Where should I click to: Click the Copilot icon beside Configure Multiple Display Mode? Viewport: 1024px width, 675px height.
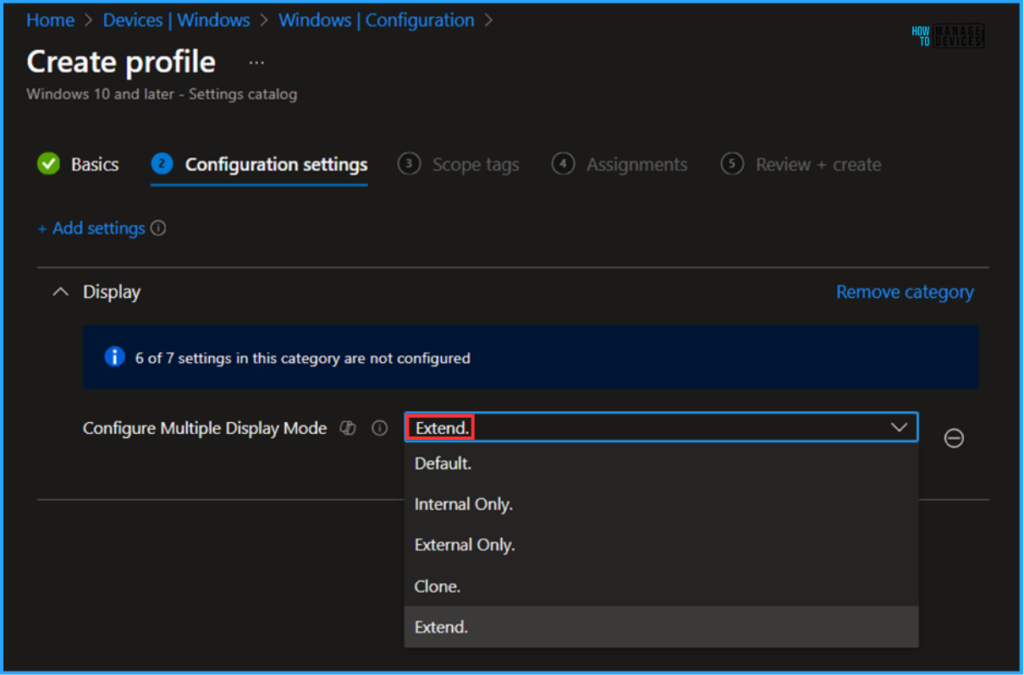pyautogui.click(x=348, y=428)
